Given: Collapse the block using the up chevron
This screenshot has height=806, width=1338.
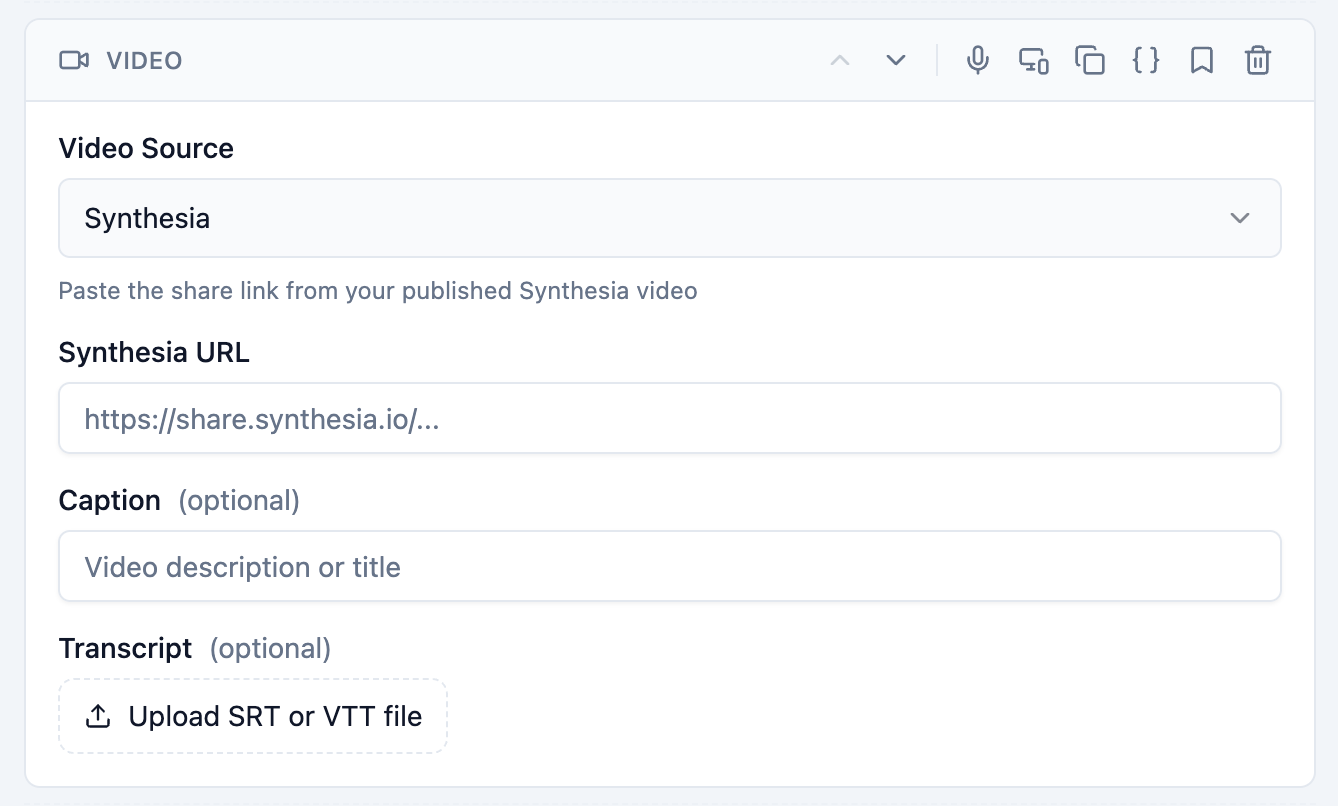Looking at the screenshot, I should 840,60.
